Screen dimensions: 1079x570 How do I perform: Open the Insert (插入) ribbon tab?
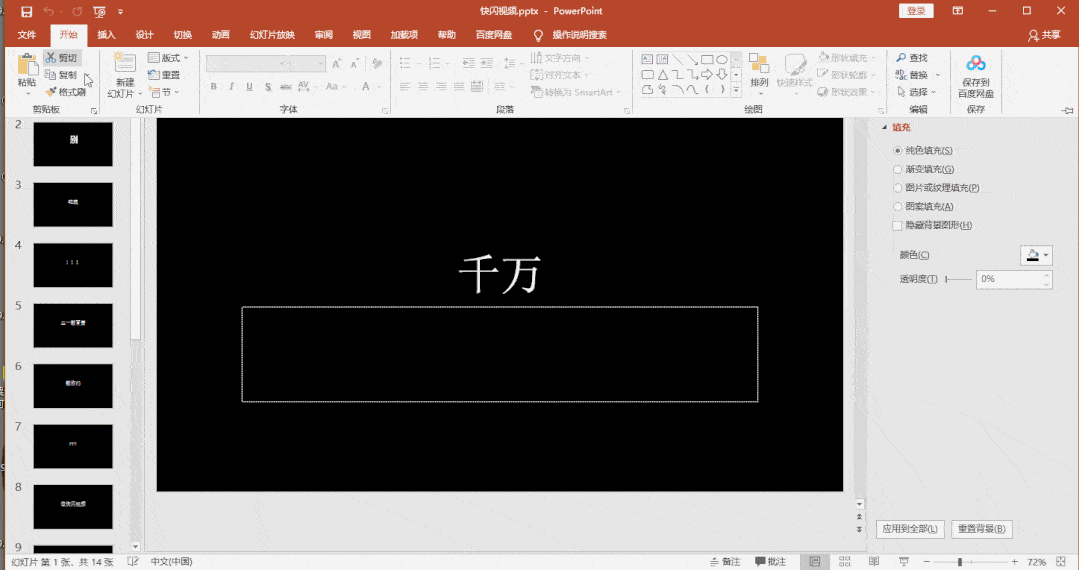[106, 35]
